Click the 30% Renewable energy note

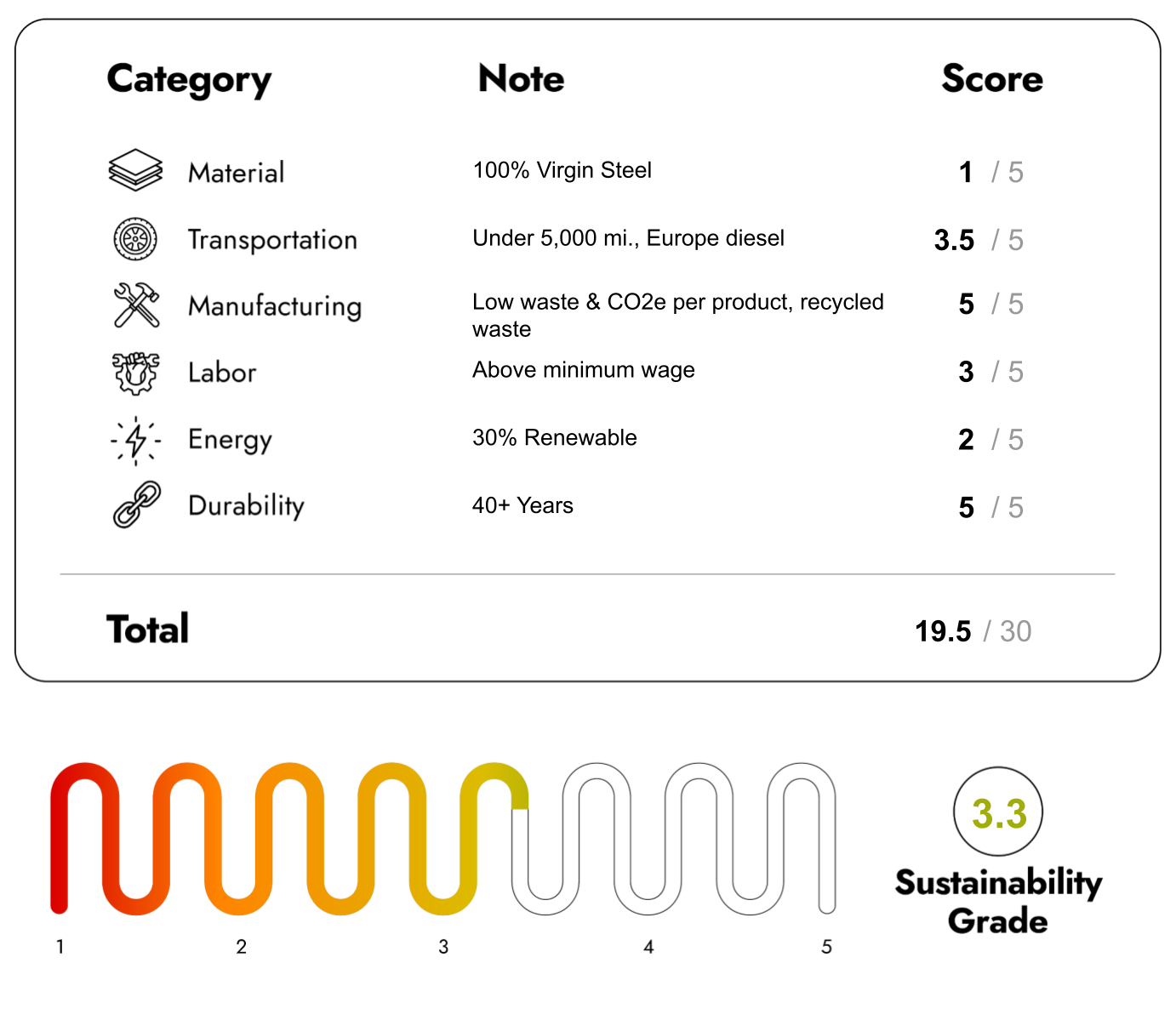coord(554,437)
